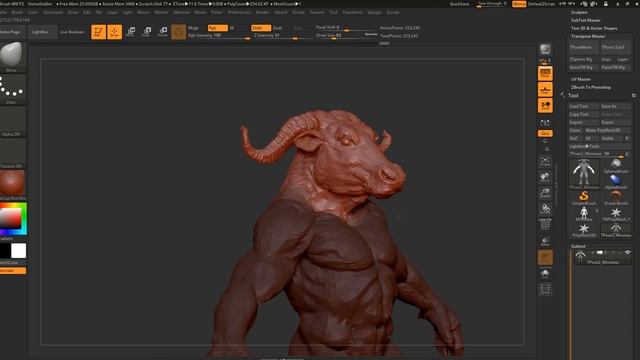Click the Ghost icon below the orange button

pyautogui.click(x=545, y=274)
